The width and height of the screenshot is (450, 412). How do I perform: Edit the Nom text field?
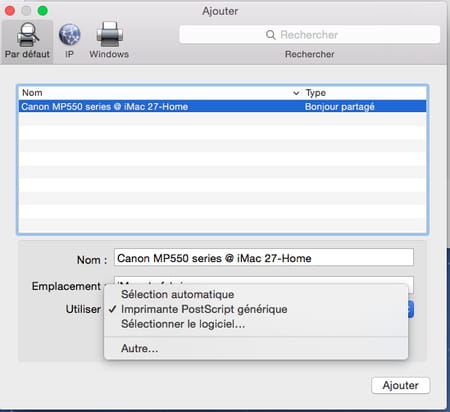pyautogui.click(x=264, y=257)
